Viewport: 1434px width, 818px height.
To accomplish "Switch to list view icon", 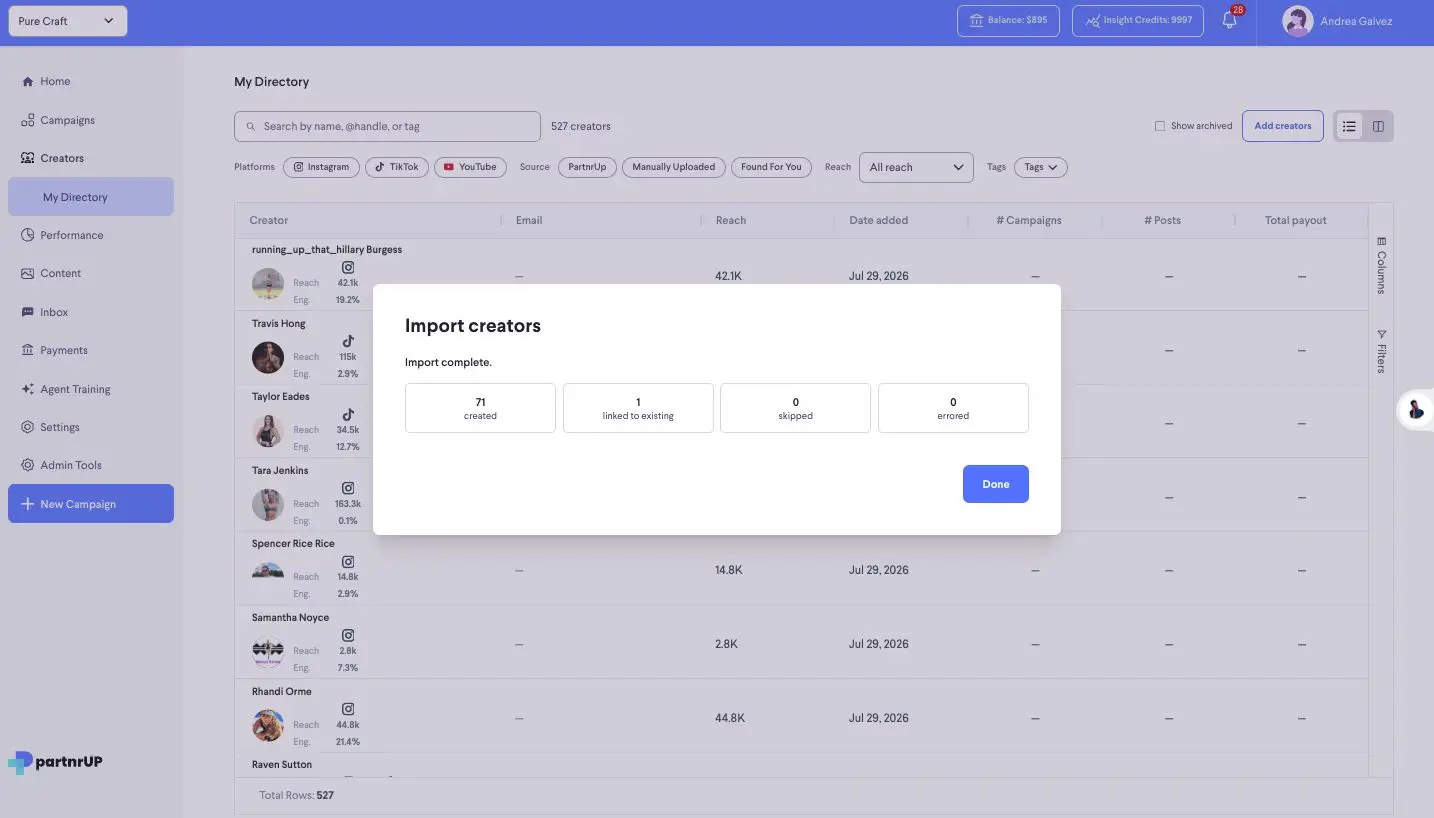I will [x=1350, y=126].
